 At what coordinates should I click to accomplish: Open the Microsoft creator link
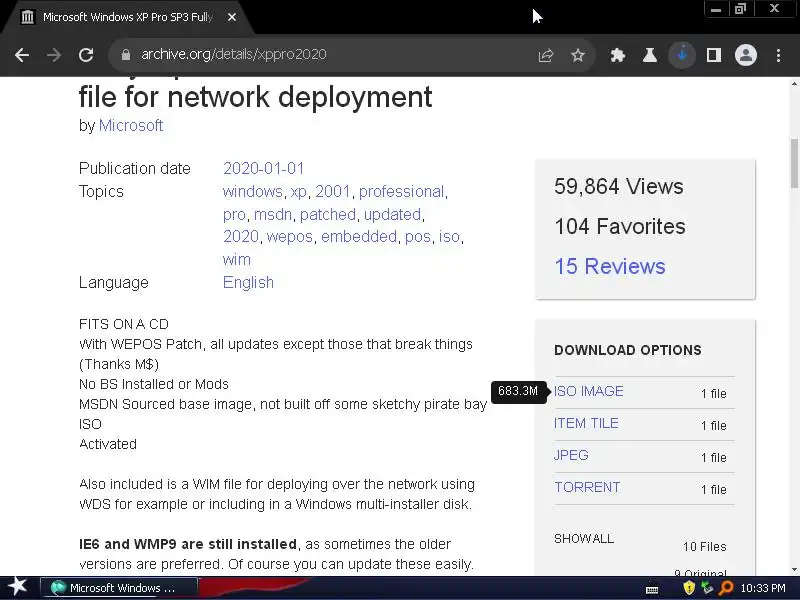click(131, 126)
